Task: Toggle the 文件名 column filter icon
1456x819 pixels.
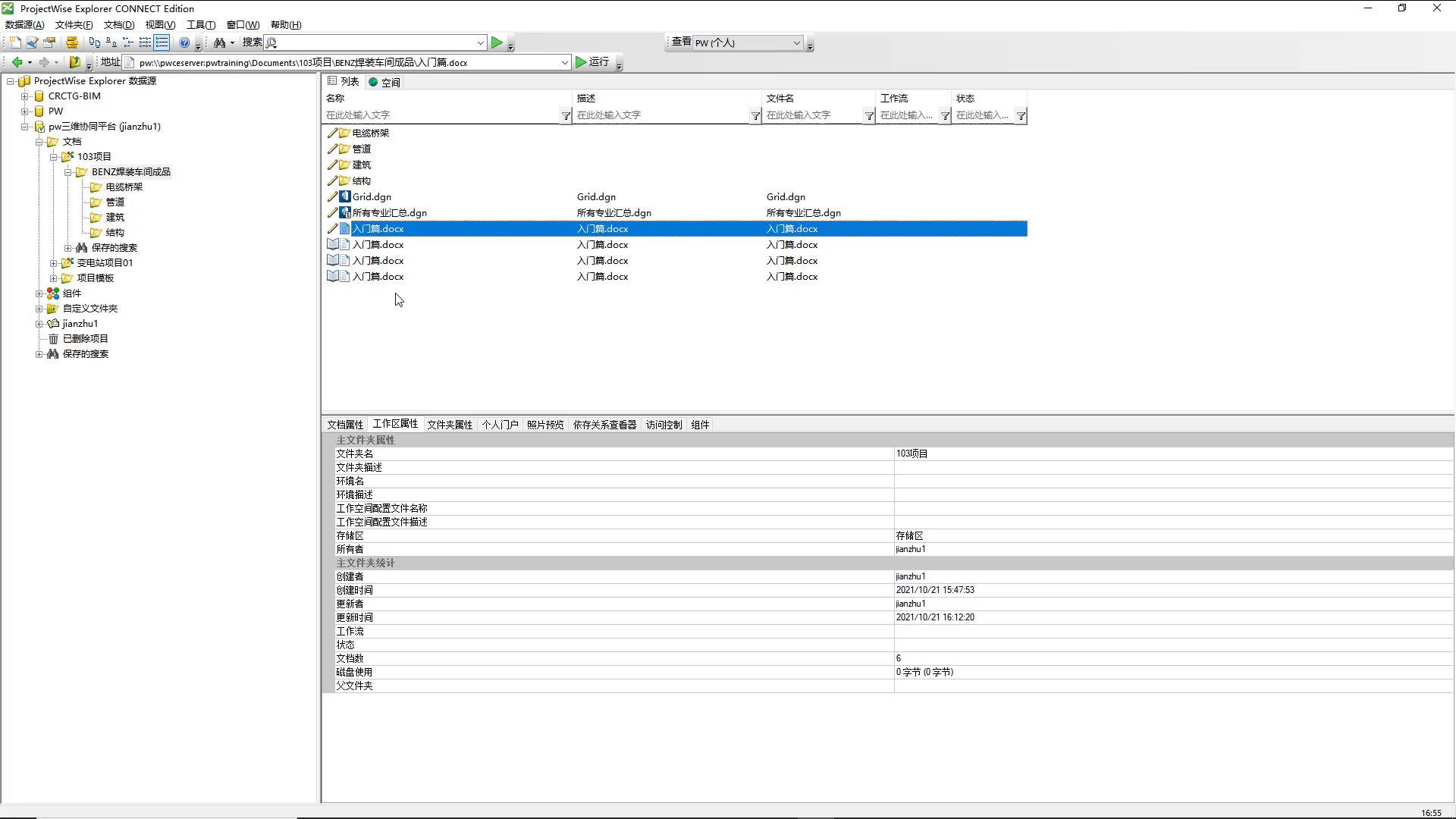Action: click(869, 115)
